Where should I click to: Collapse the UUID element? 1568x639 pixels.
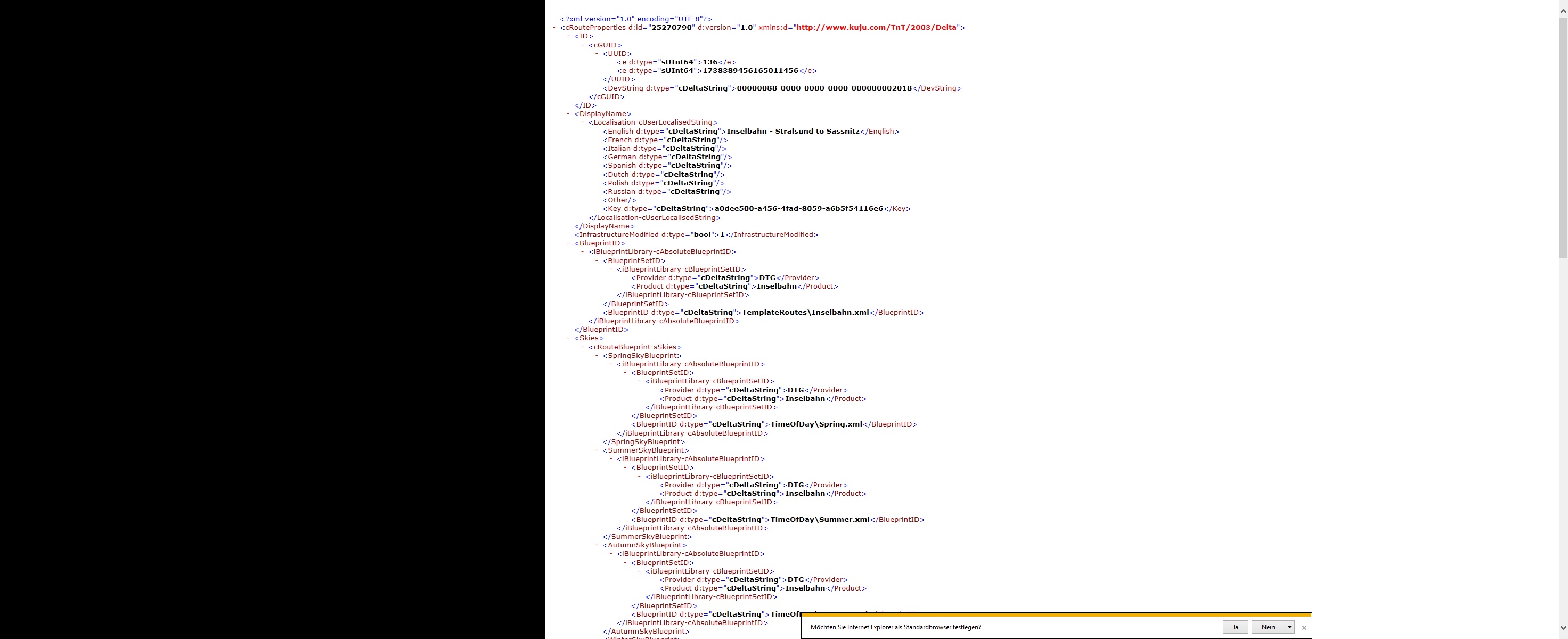point(597,54)
